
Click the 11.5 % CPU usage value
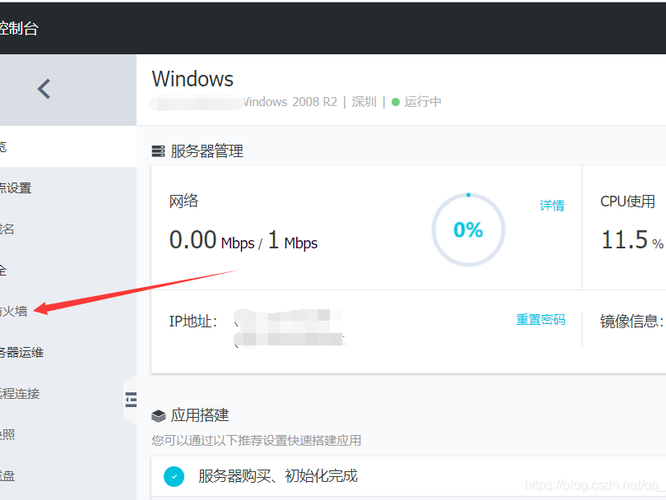pyautogui.click(x=632, y=240)
